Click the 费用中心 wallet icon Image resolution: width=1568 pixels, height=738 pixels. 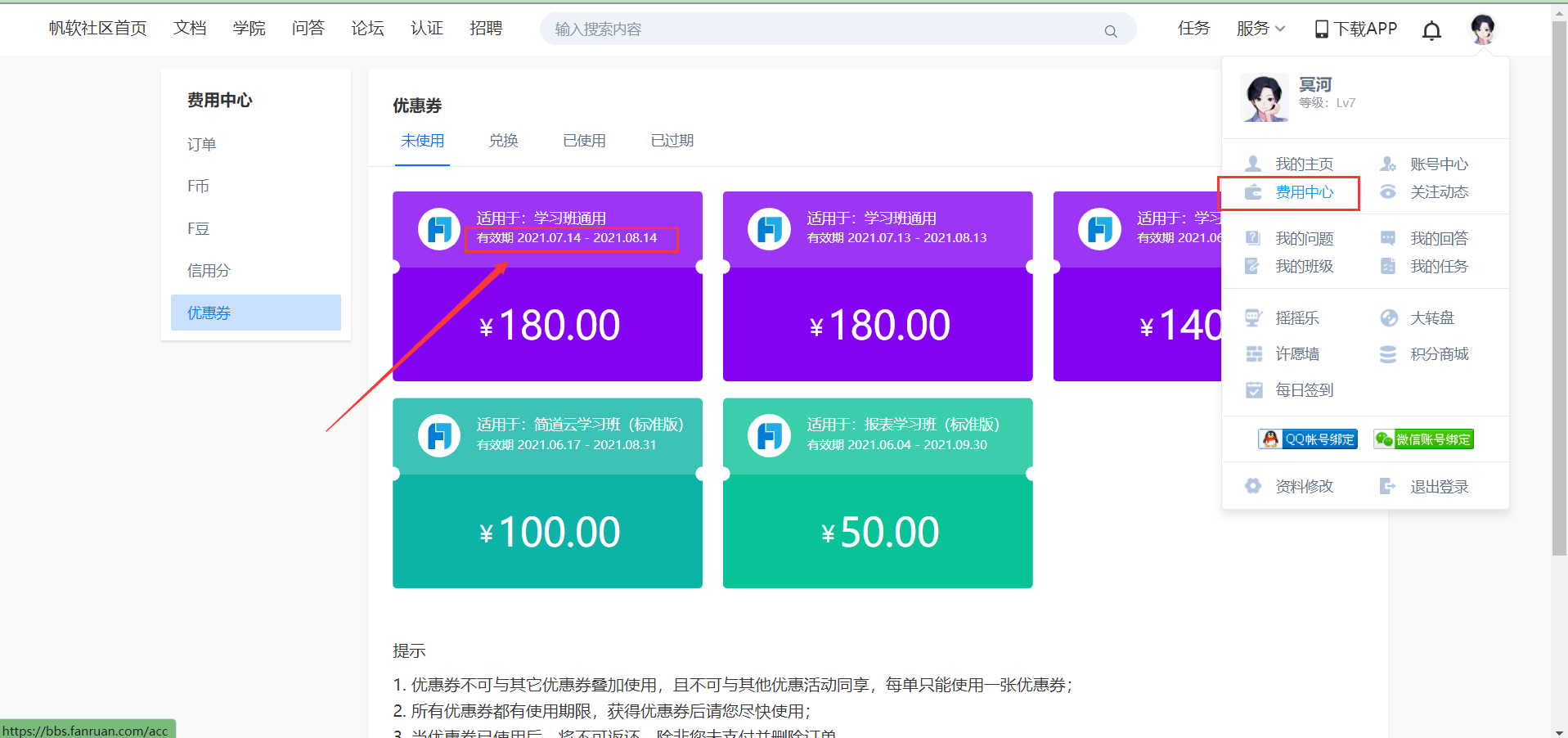coord(1253,192)
